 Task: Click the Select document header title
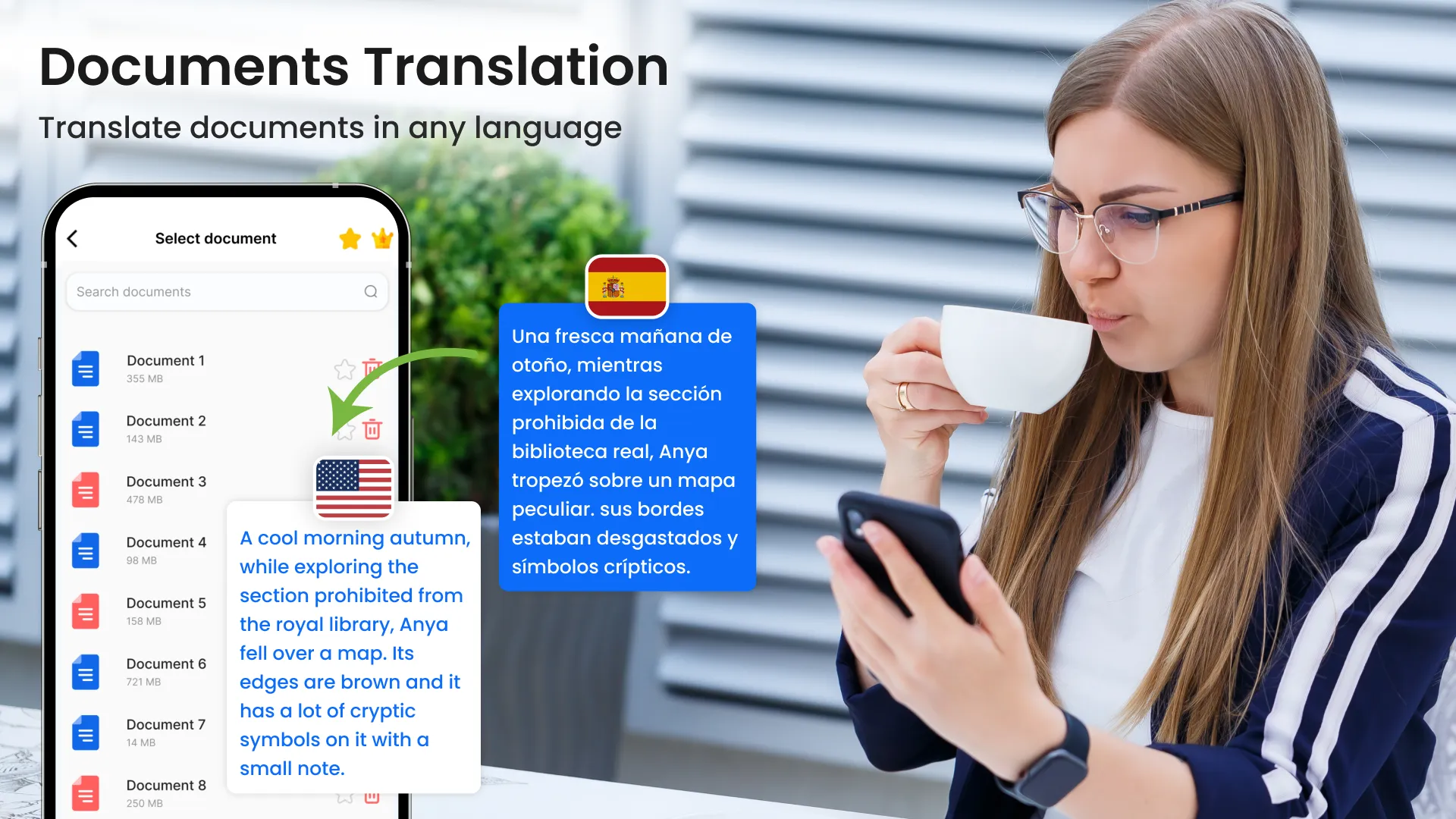[x=216, y=238]
